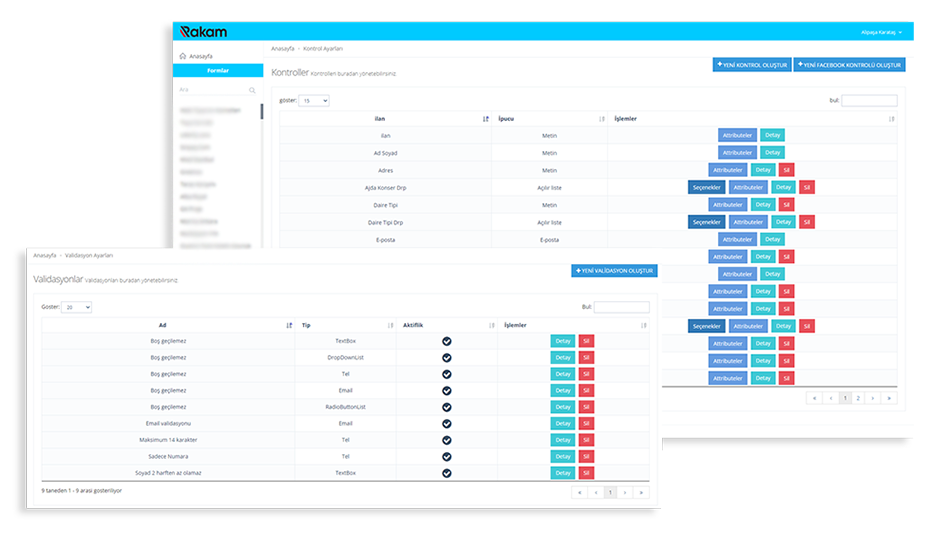950x534 pixels.
Task: Go to last page of Kontroller table
Action: click(888, 398)
